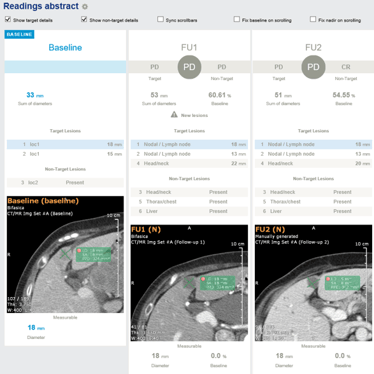Viewport: 374px width, 374px height.
Task: Click the BASELINE badge label
Action: (19, 34)
